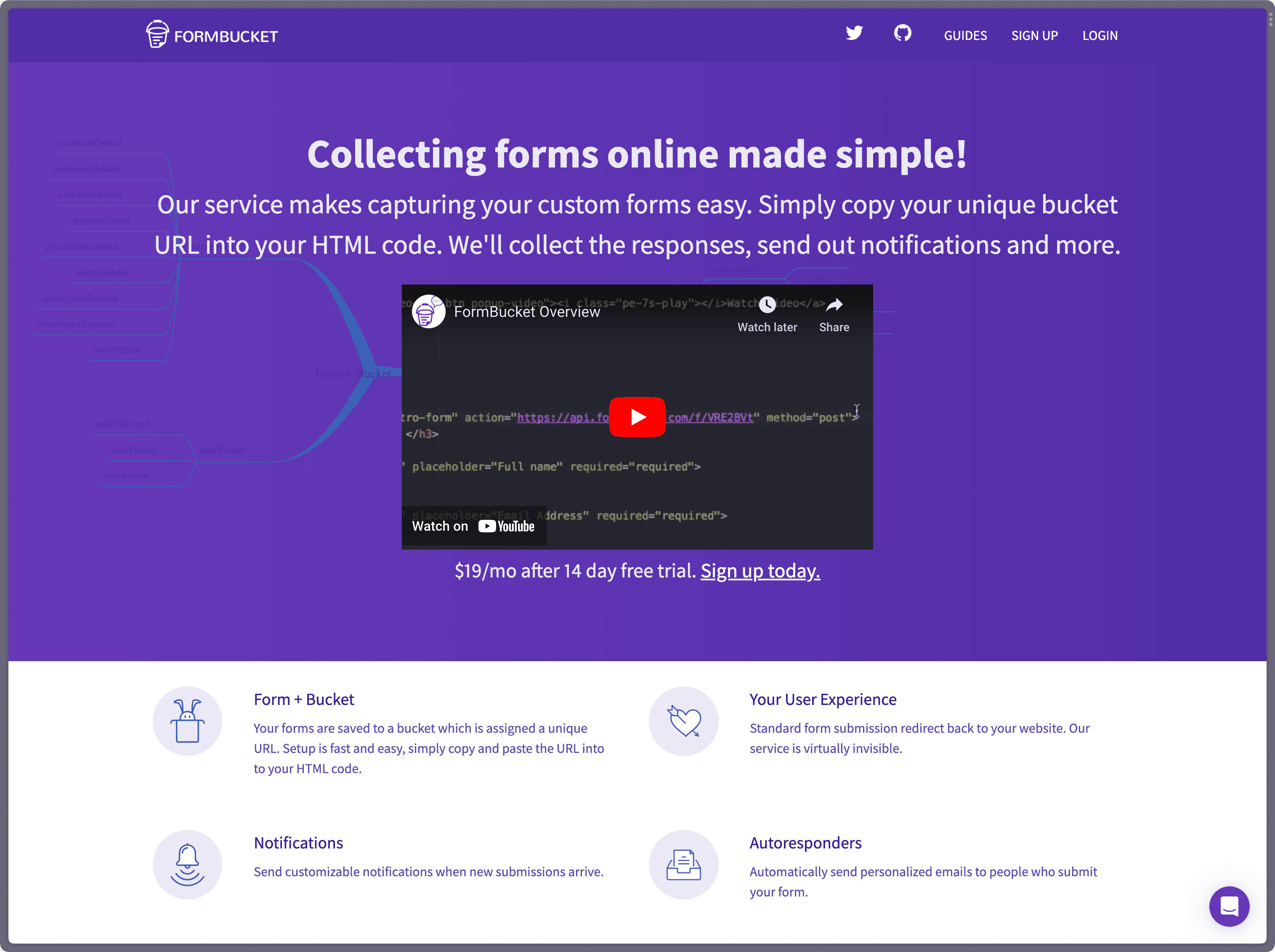Screen dimensions: 1275x952
Task: Click the notification bell icon
Action: click(187, 864)
